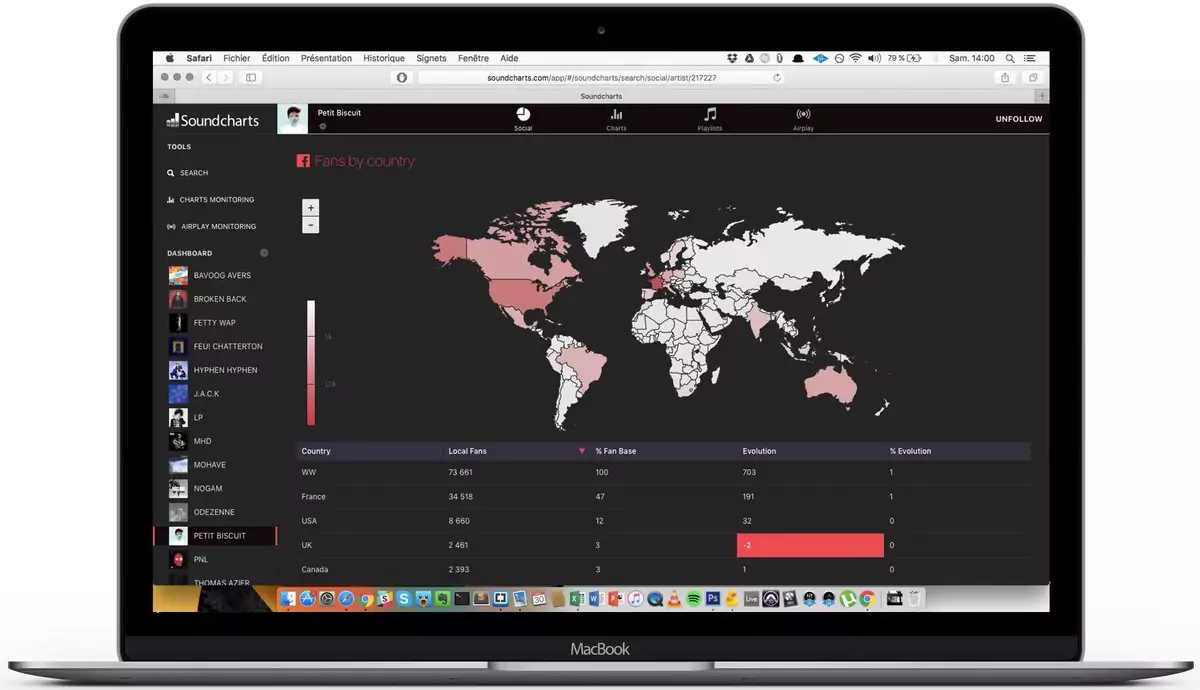Toggle the Safari sidebar button
The width and height of the screenshot is (1200, 690).
[251, 77]
